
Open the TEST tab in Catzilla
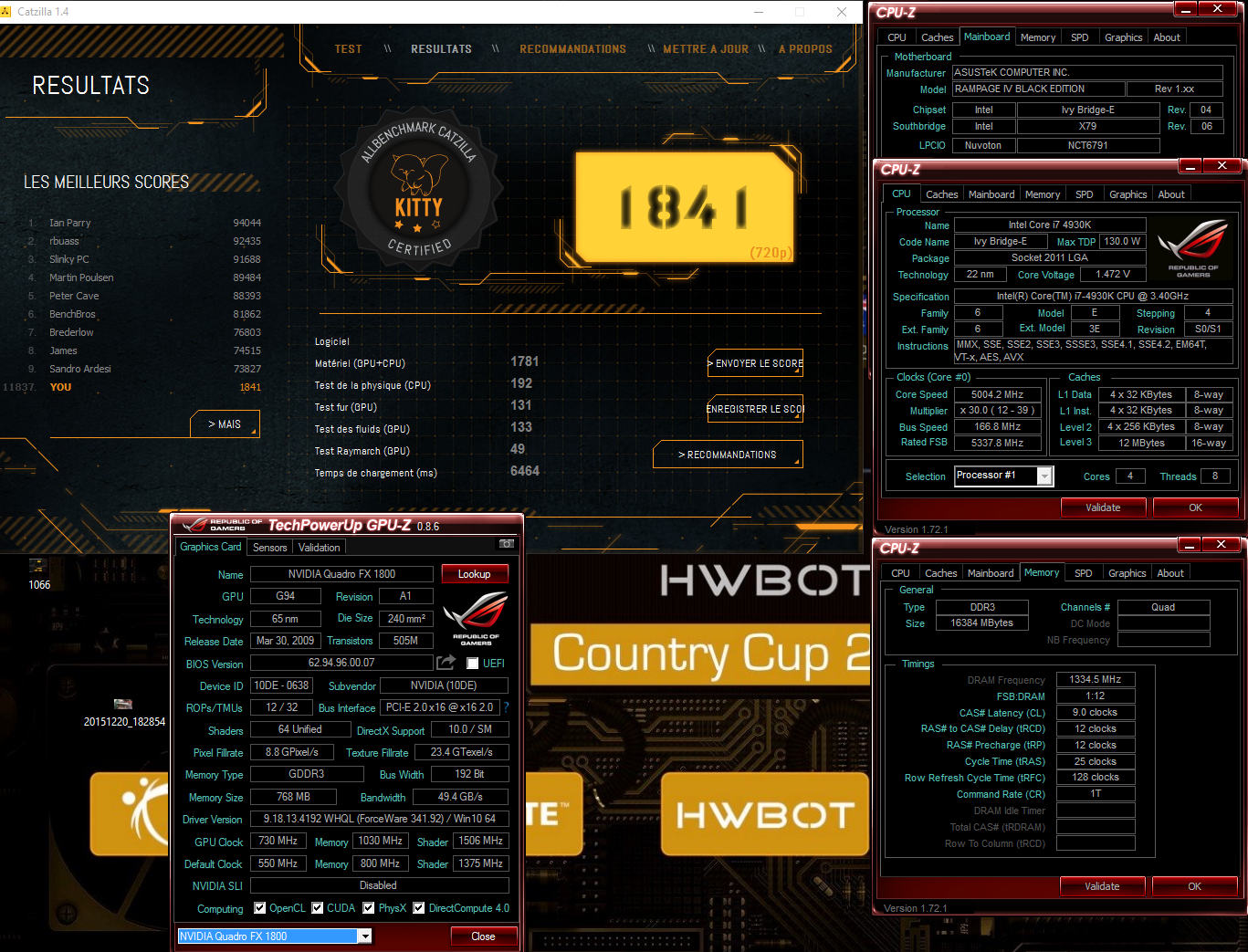click(348, 49)
